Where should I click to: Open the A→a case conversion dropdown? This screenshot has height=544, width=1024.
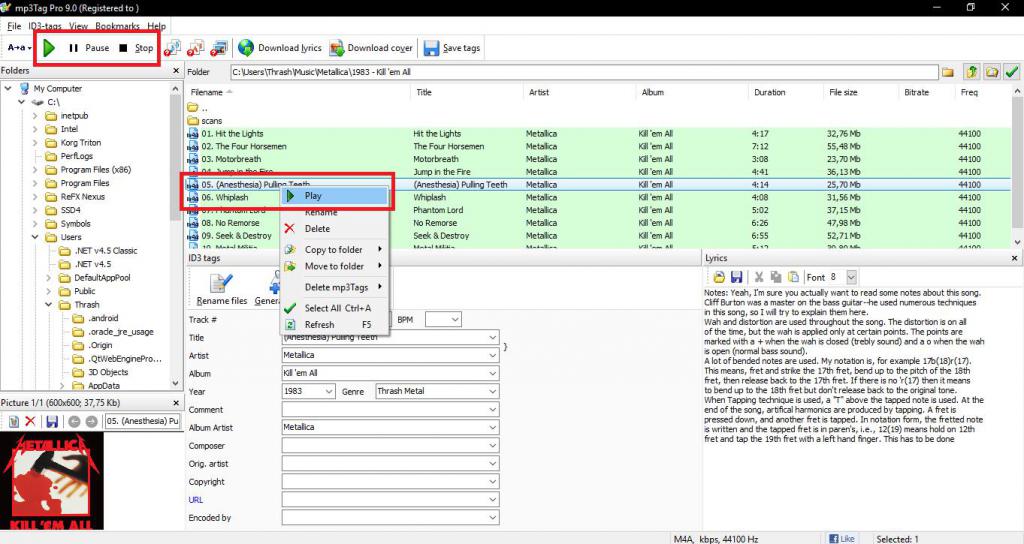pos(20,48)
